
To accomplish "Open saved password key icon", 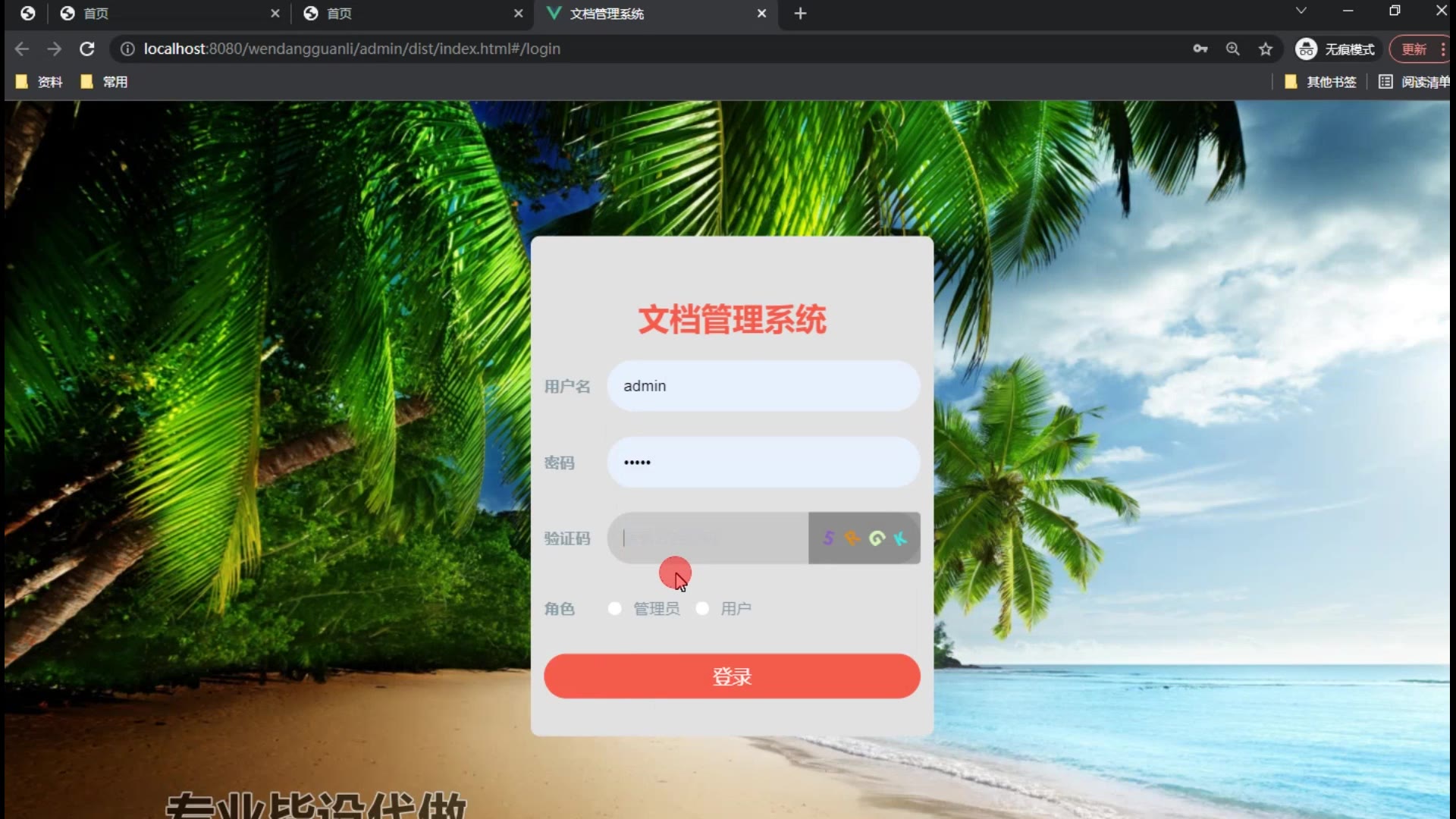I will tap(1200, 49).
